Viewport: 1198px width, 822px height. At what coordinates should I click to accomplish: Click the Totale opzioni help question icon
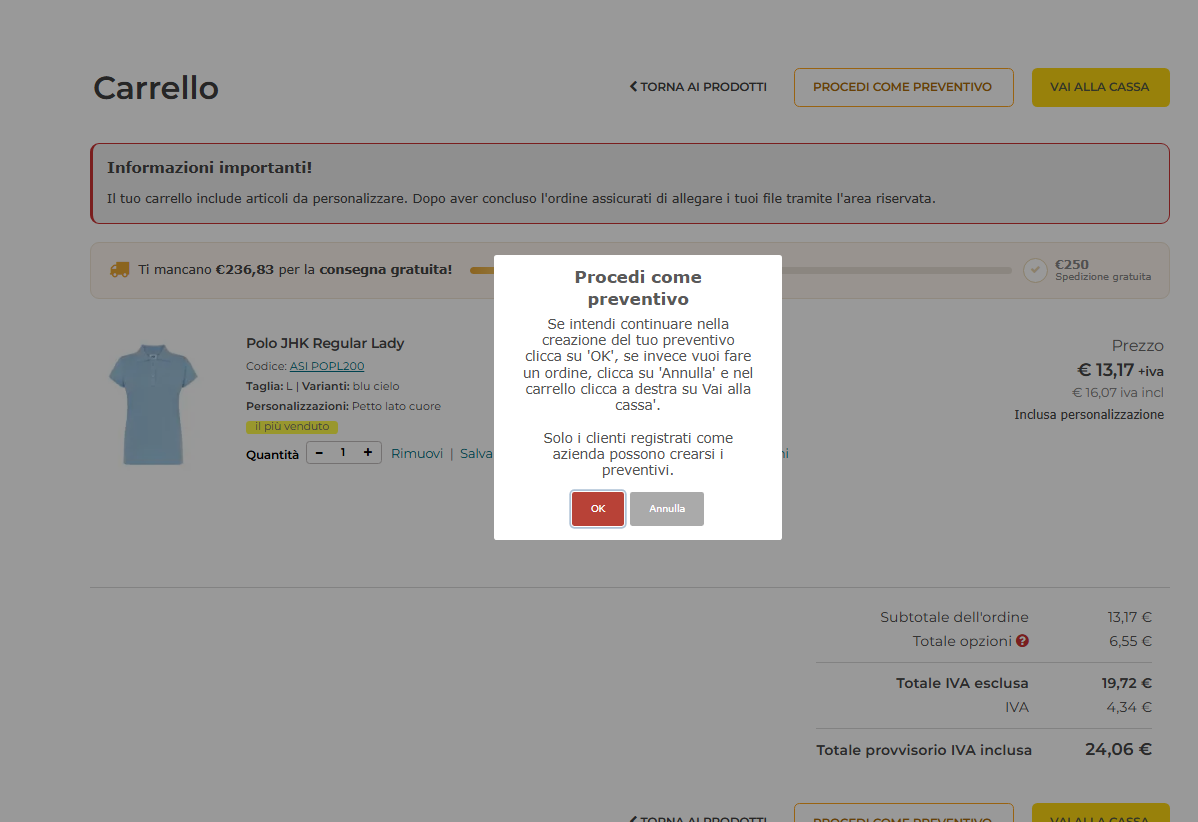(1022, 641)
